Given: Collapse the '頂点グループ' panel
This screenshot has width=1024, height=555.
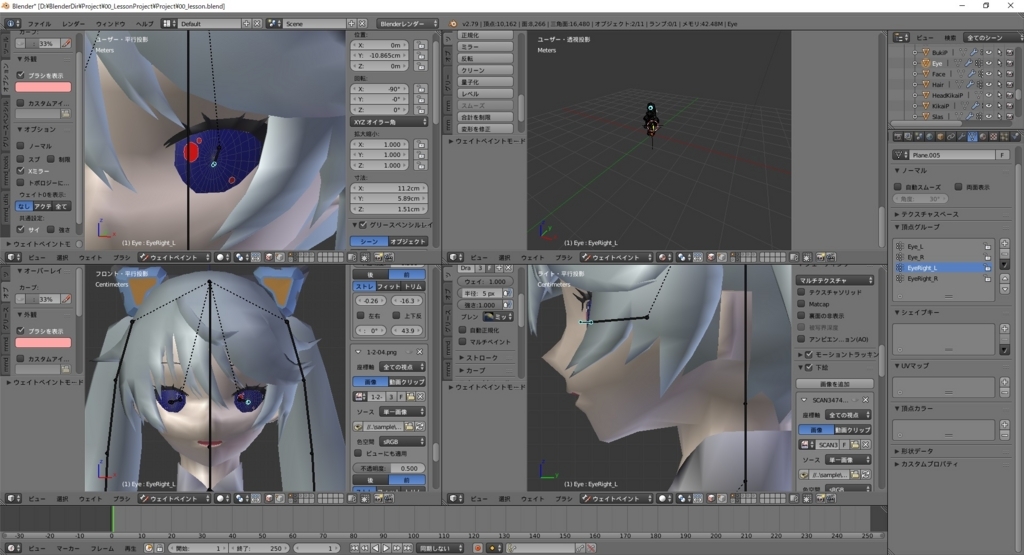Looking at the screenshot, I should tap(918, 227).
